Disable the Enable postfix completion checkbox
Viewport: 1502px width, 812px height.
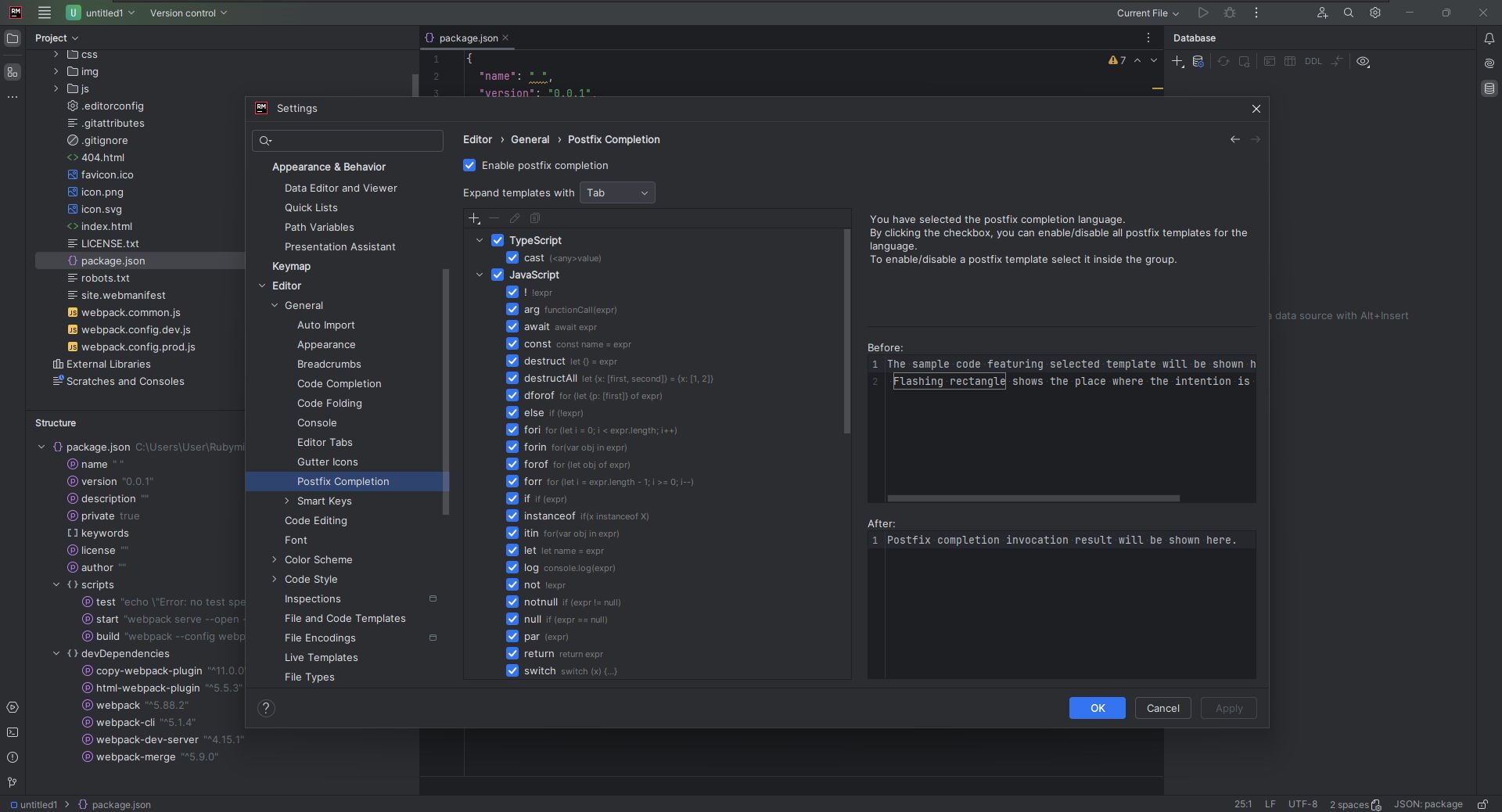469,165
